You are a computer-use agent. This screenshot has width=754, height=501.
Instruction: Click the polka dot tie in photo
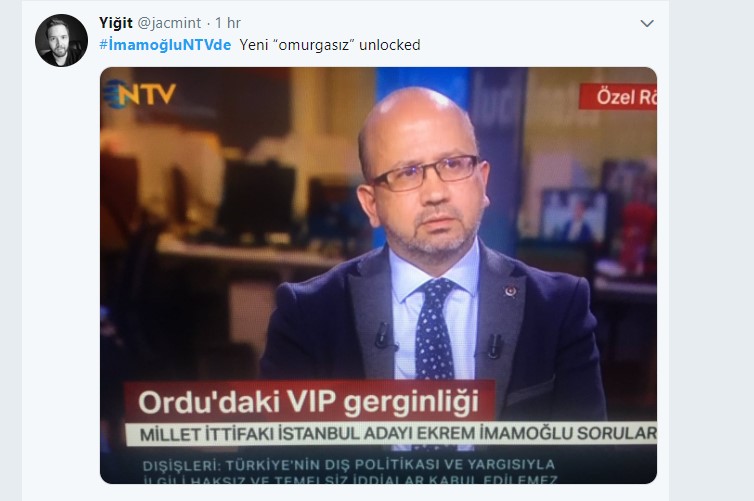click(434, 329)
